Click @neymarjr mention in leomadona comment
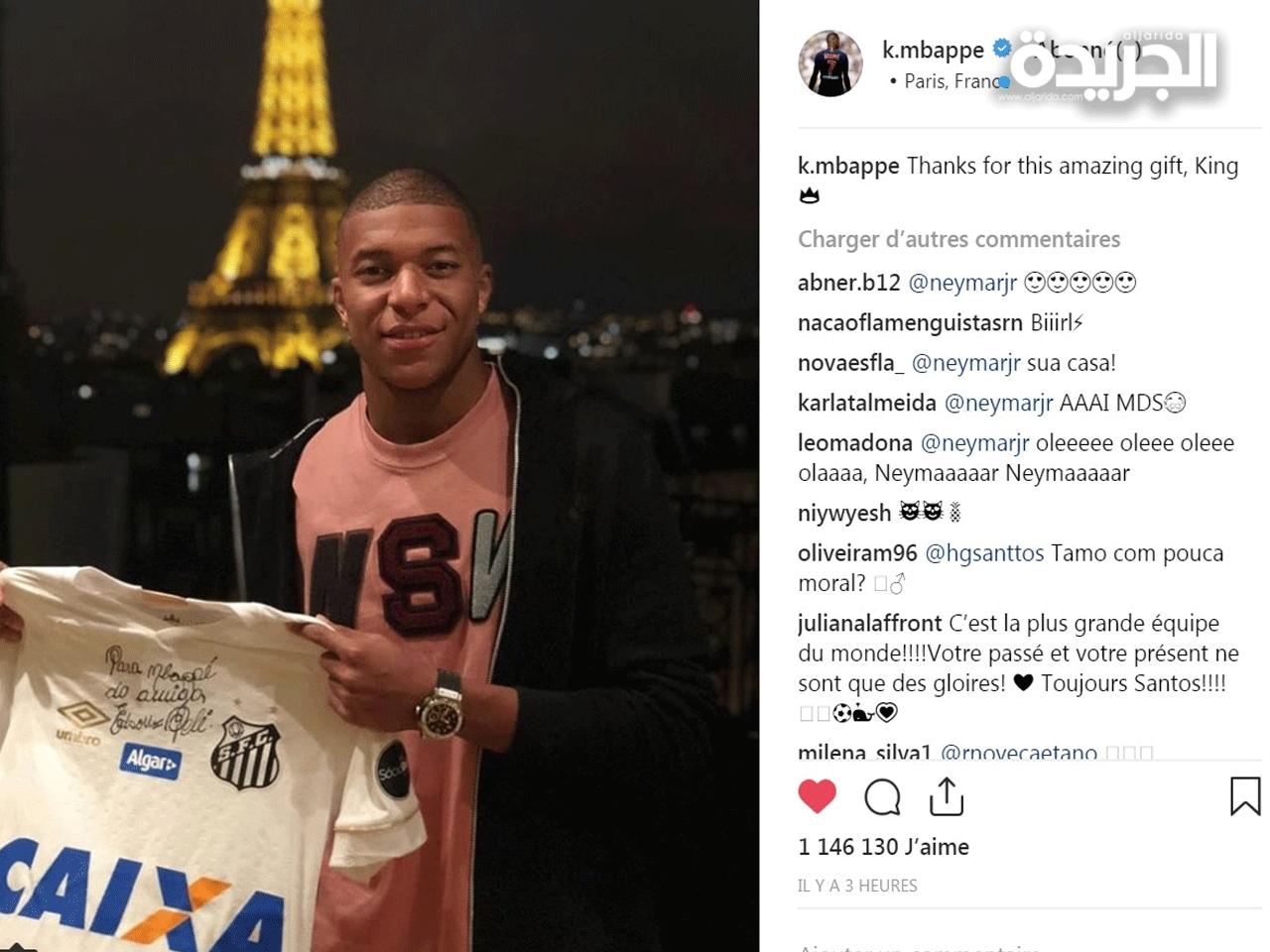1270x952 pixels. click(975, 443)
